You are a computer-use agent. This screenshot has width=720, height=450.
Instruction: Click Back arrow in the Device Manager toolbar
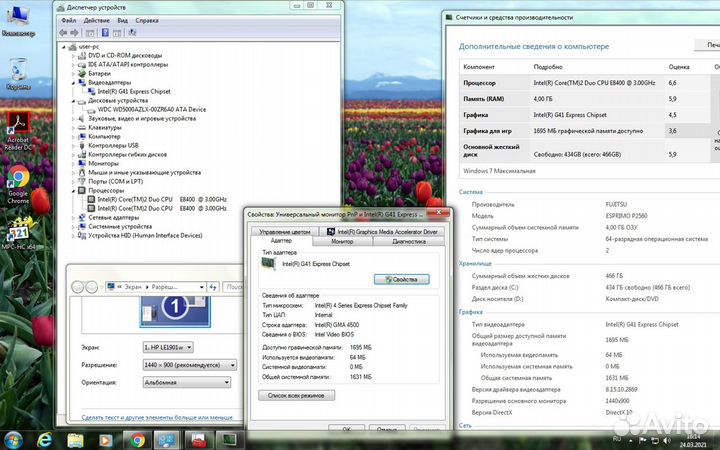[x=63, y=33]
